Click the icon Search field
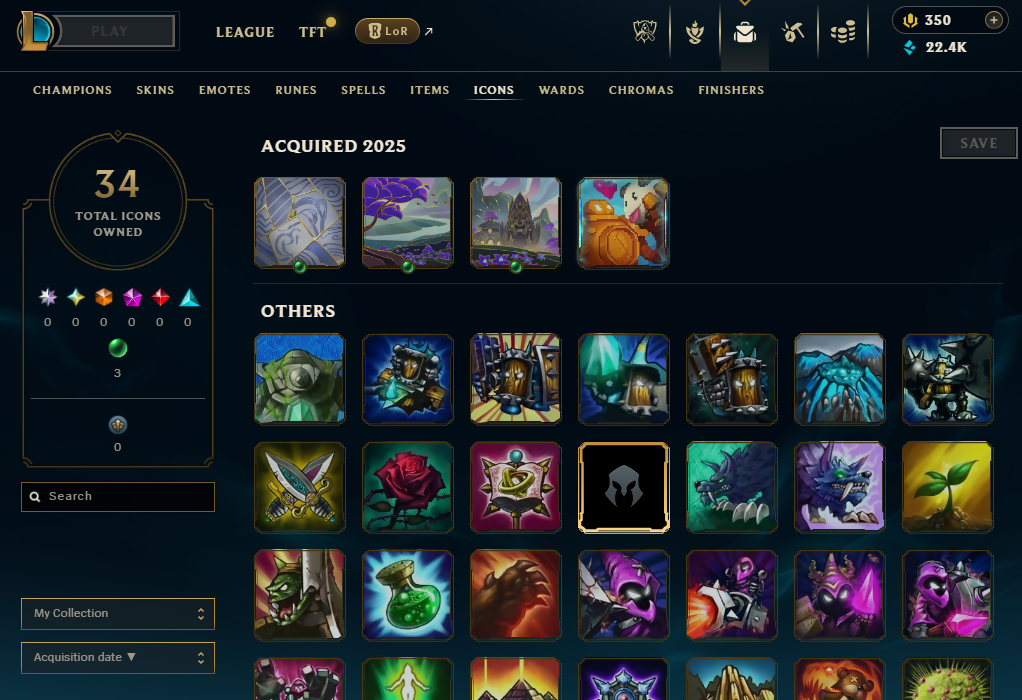The image size is (1022, 700). pyautogui.click(x=118, y=497)
